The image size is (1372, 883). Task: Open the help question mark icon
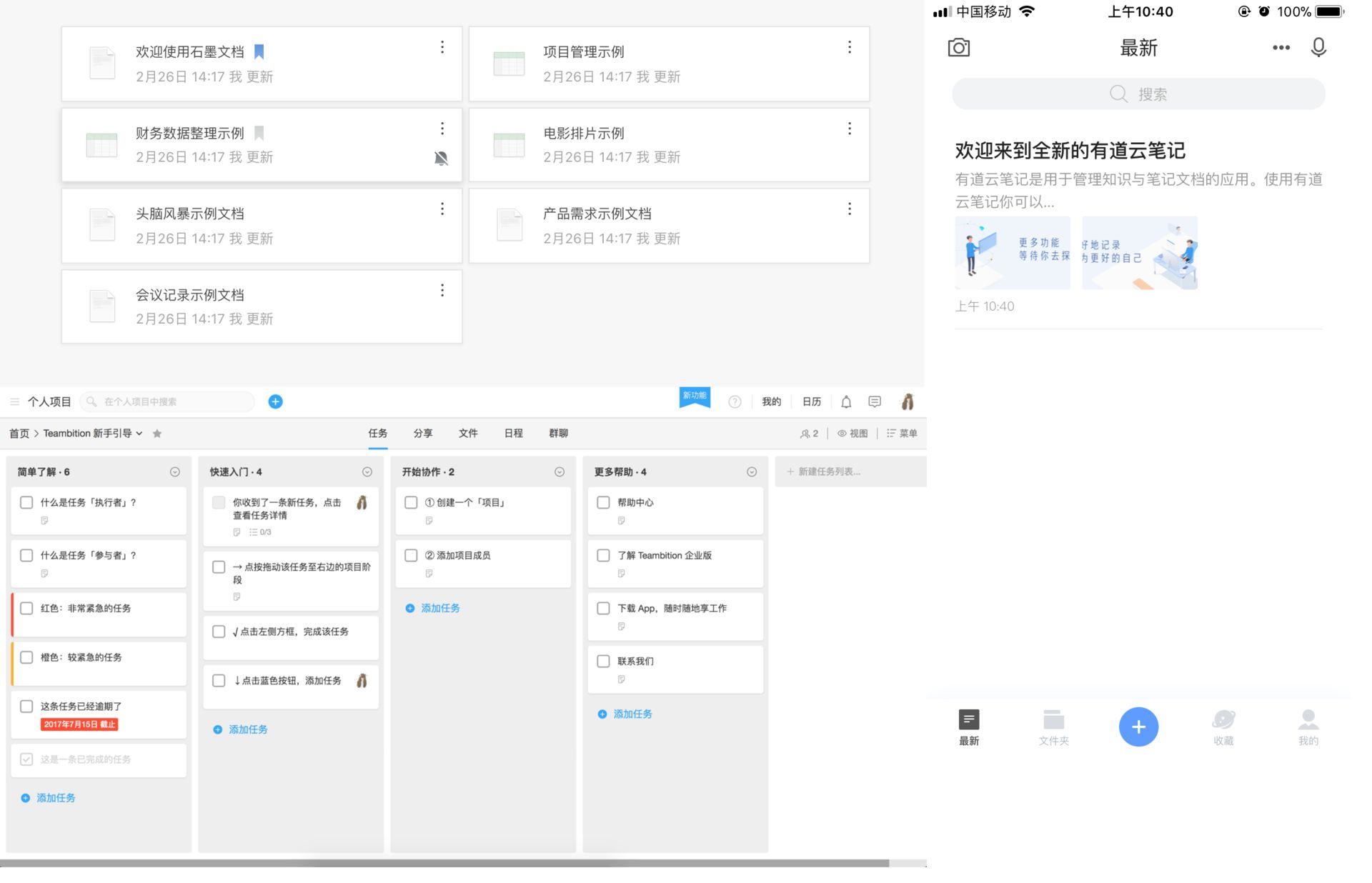(x=735, y=401)
